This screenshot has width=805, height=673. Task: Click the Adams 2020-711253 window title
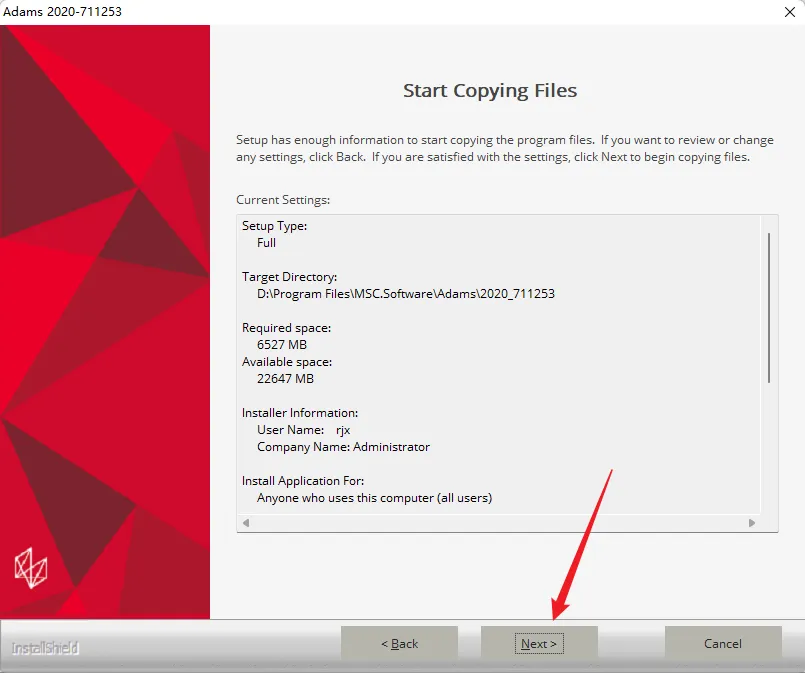click(x=62, y=11)
